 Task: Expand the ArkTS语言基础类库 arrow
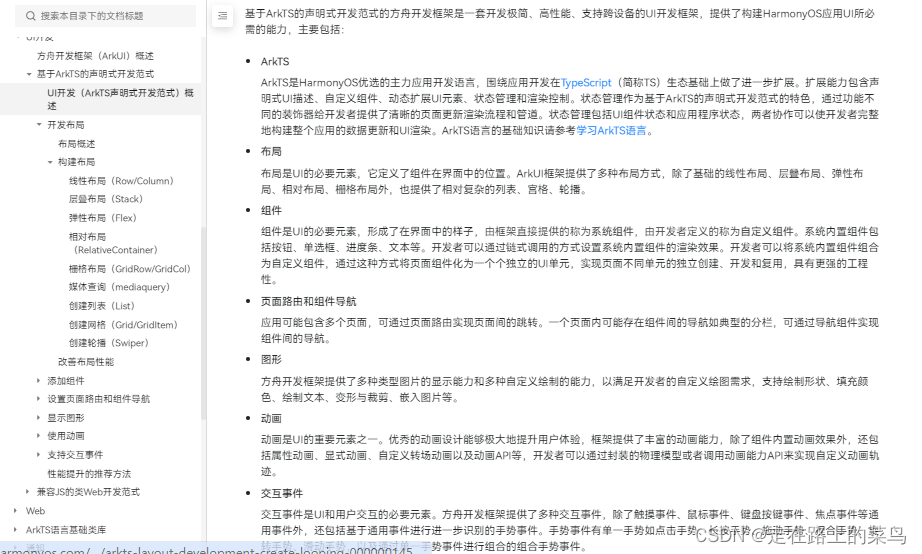pos(16,530)
